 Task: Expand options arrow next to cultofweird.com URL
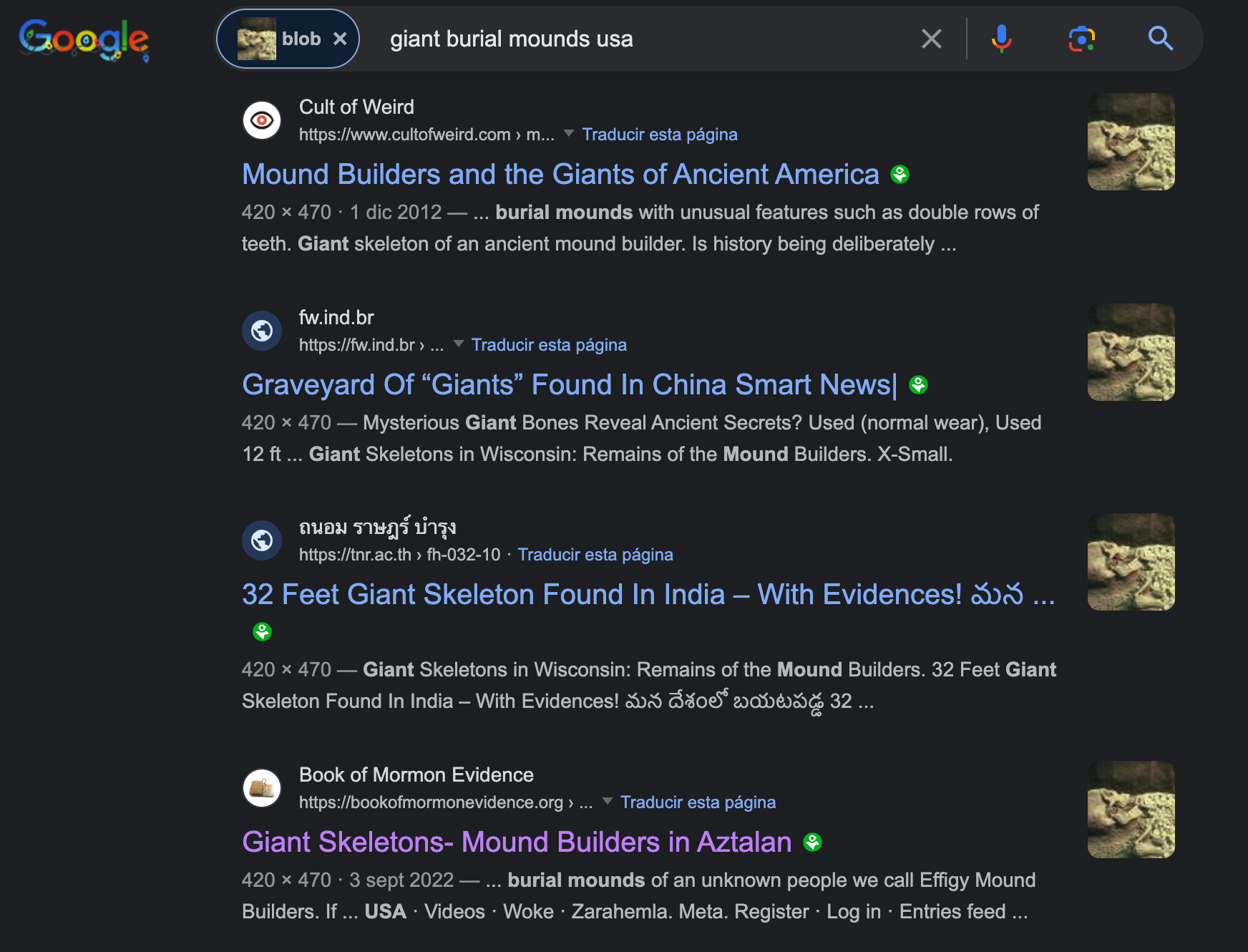tap(569, 133)
